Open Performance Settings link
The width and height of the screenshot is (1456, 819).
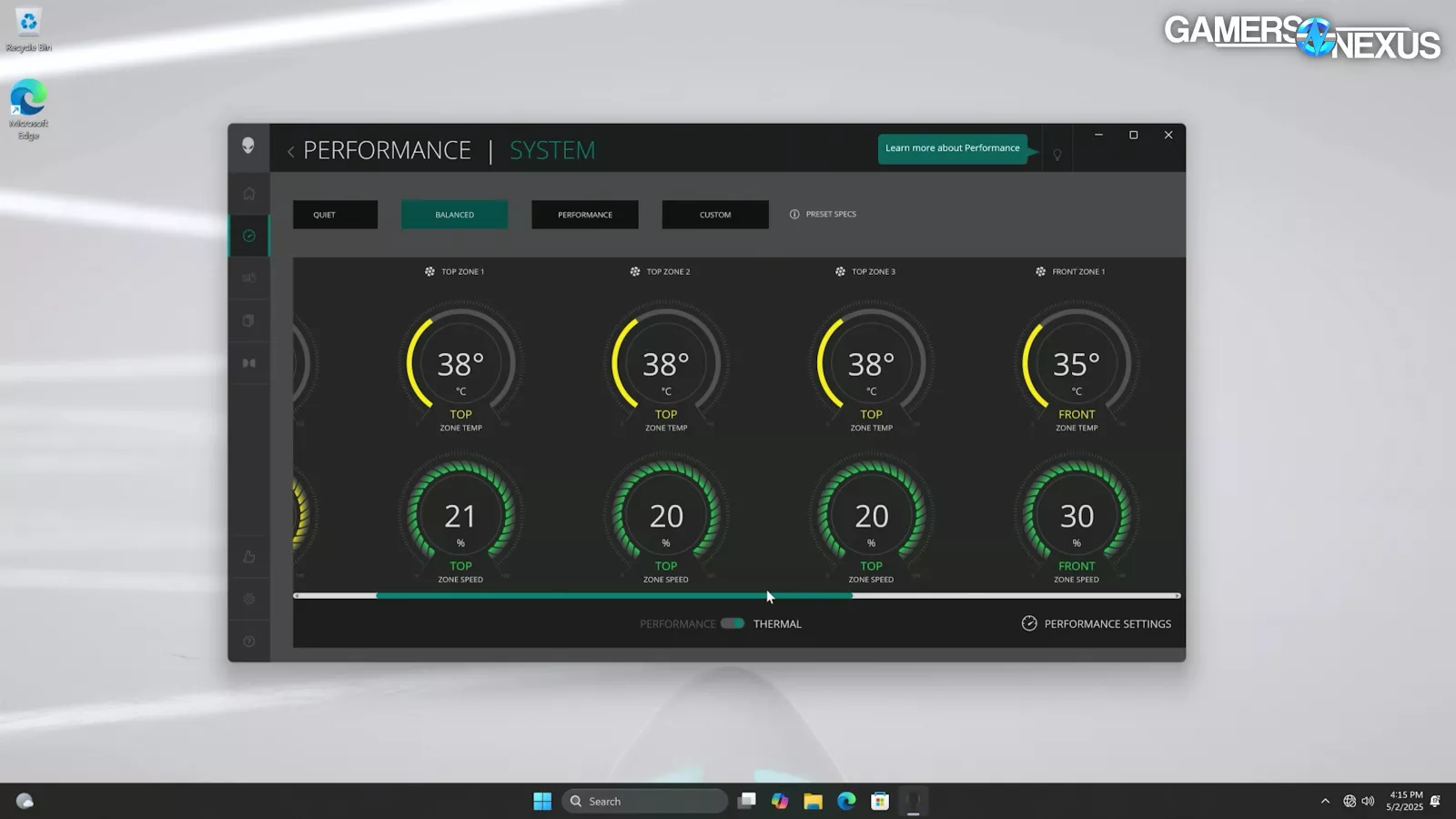1097,623
